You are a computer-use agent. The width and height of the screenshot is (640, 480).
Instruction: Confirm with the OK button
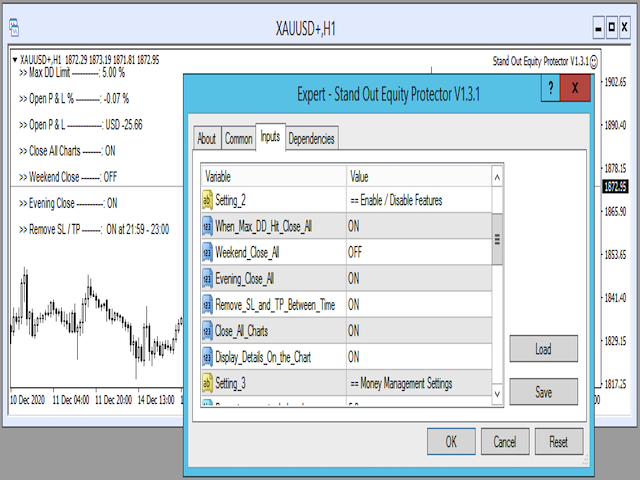pos(451,441)
